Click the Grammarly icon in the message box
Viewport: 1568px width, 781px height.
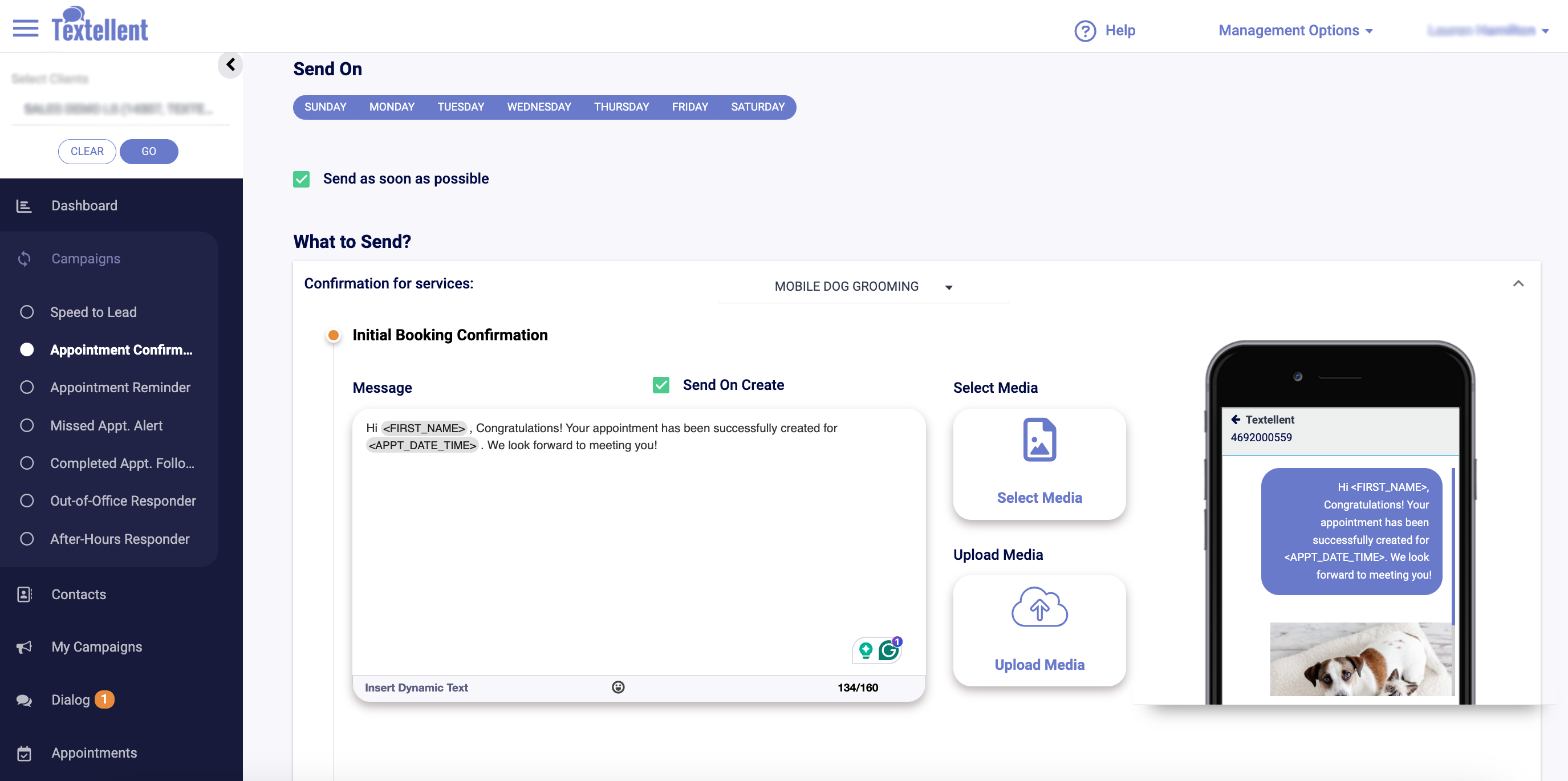(889, 650)
